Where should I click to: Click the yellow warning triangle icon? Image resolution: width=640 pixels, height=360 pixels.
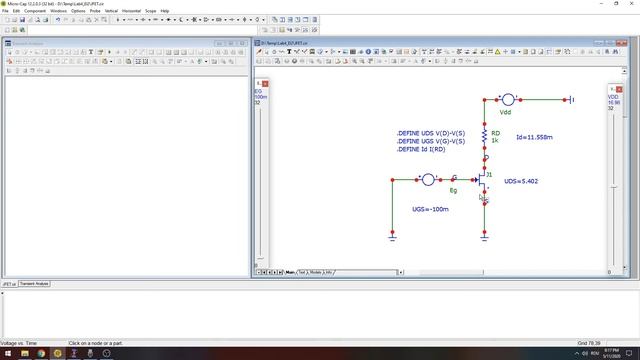pos(497,52)
